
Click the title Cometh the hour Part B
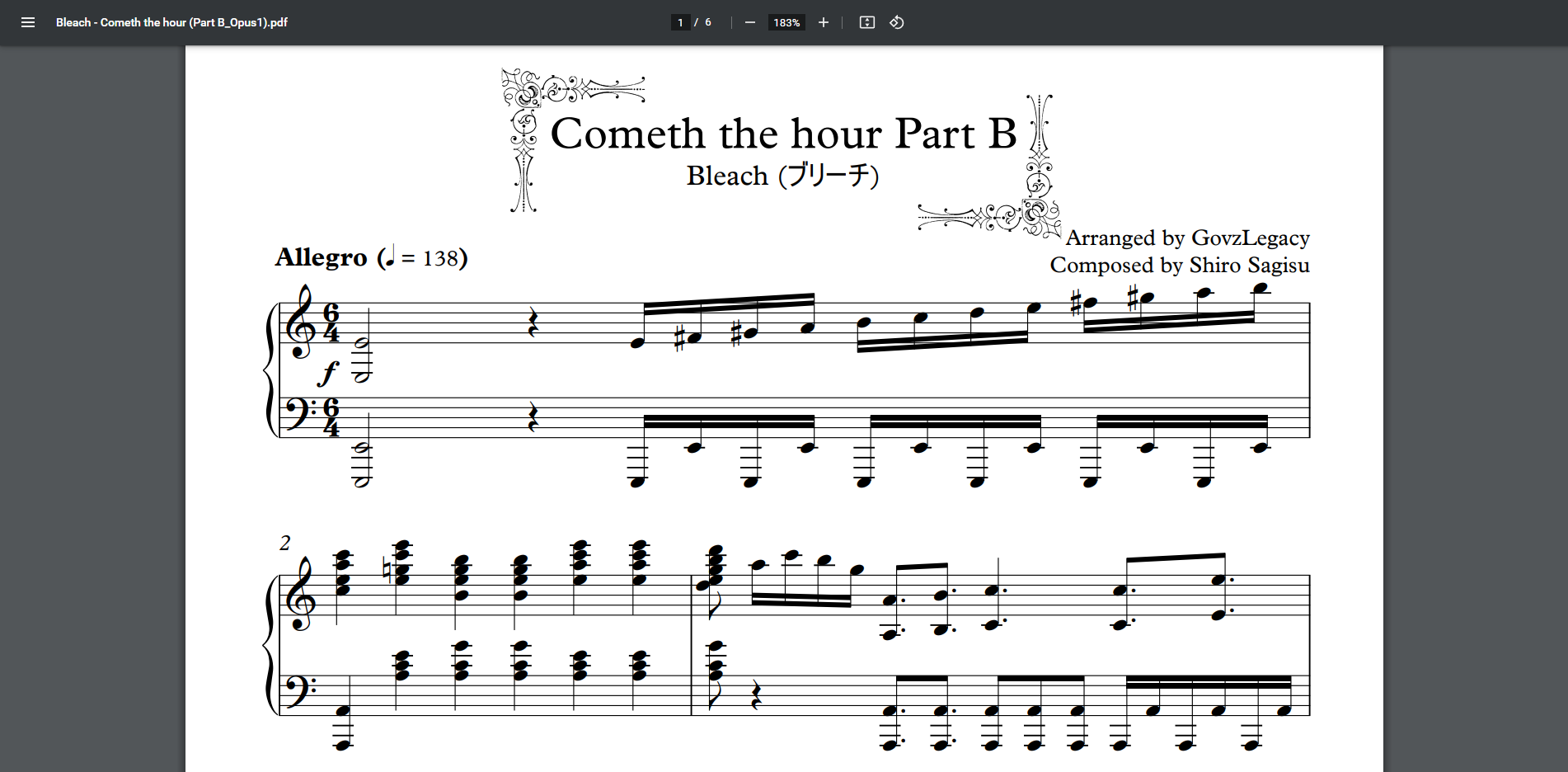783,134
